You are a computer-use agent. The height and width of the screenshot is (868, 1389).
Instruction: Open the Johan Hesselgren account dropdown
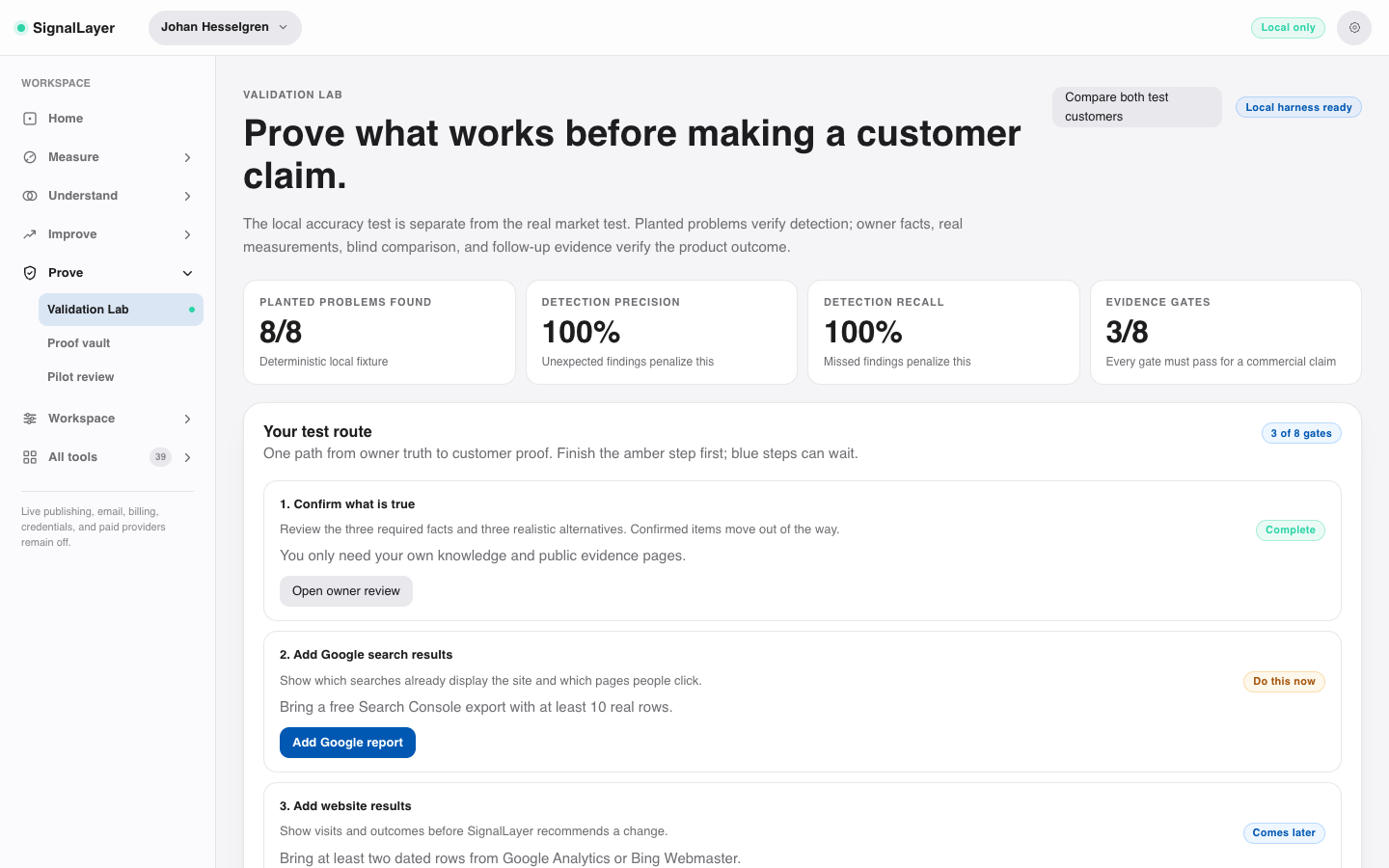(225, 28)
